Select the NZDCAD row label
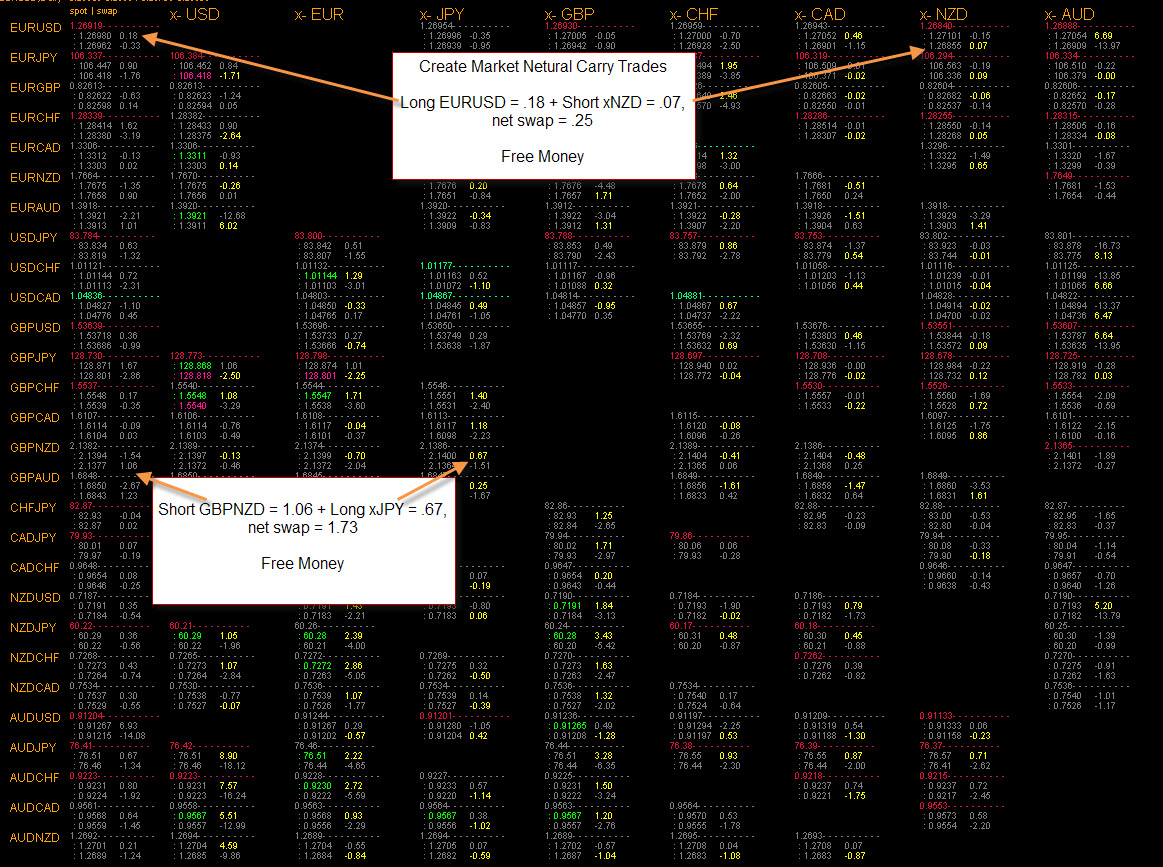Viewport: 1163px width, 867px height. pos(35,688)
